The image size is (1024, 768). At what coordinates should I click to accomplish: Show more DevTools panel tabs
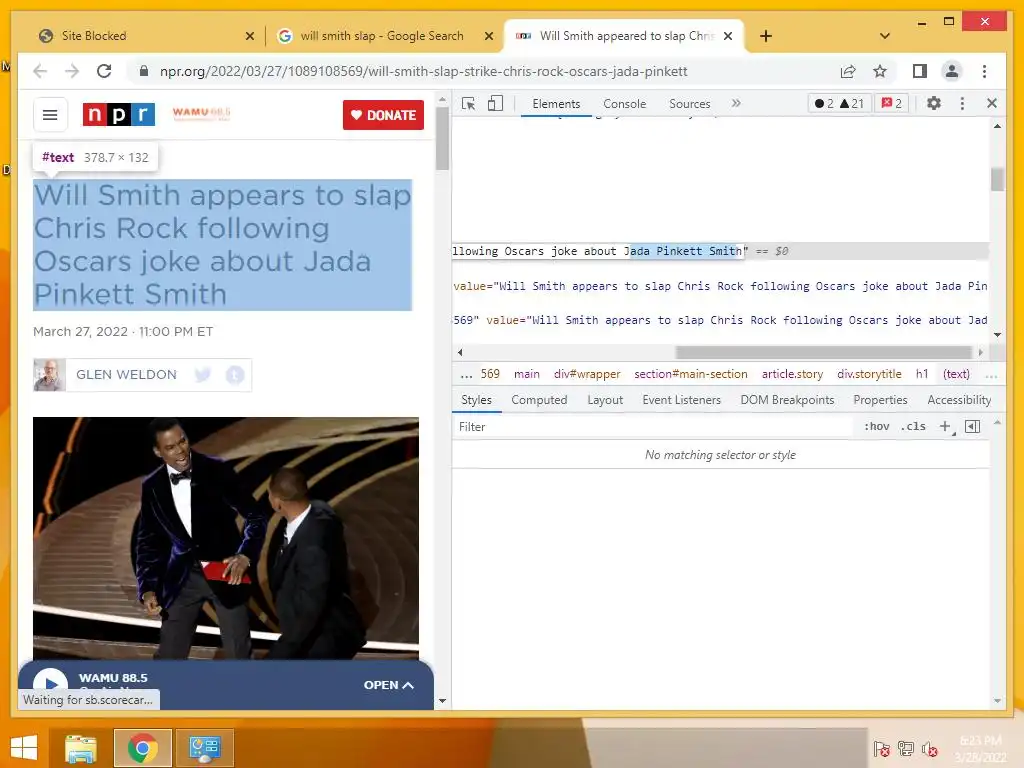coord(736,103)
